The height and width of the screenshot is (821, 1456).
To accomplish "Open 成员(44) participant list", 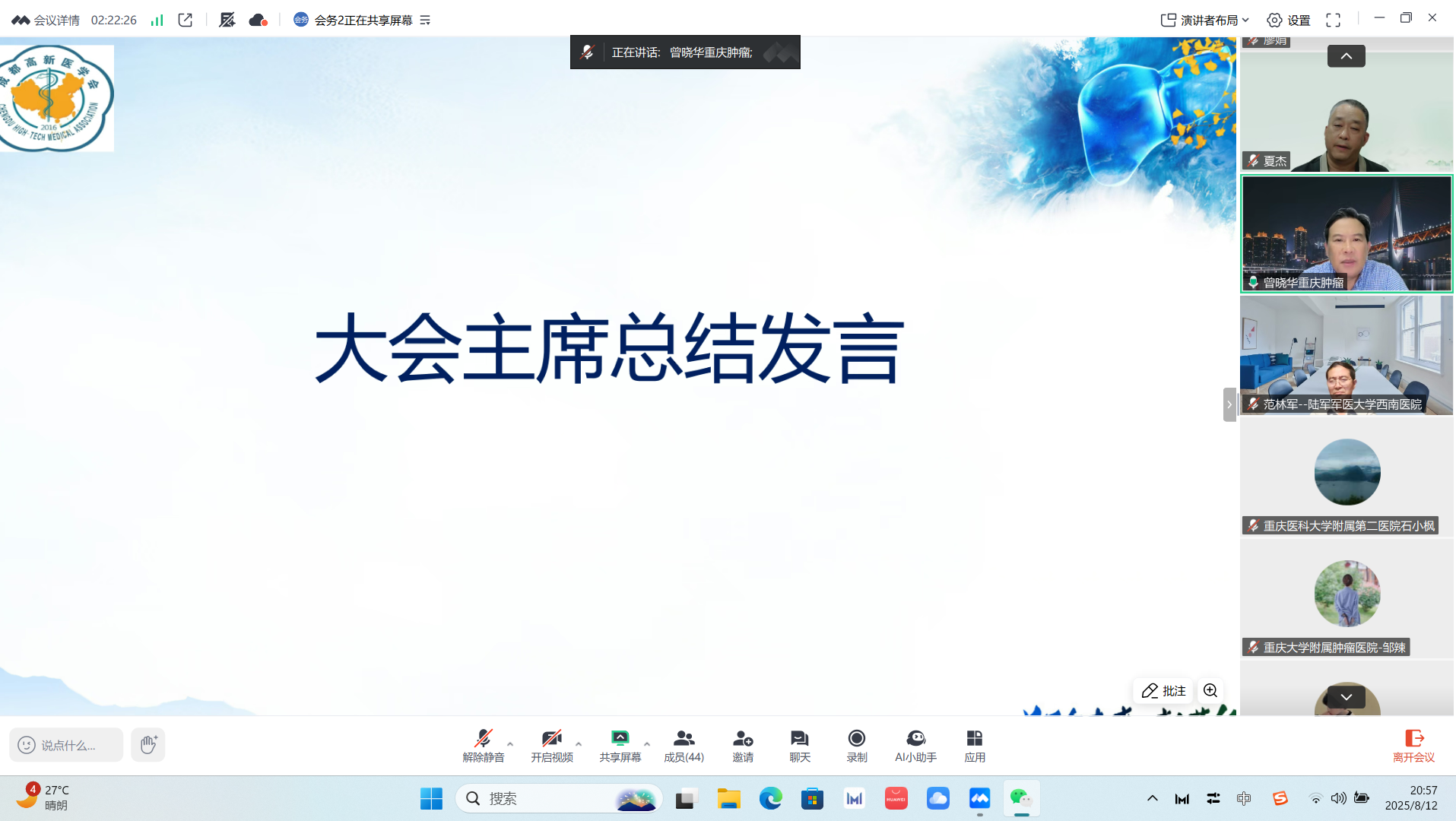I will [x=684, y=744].
